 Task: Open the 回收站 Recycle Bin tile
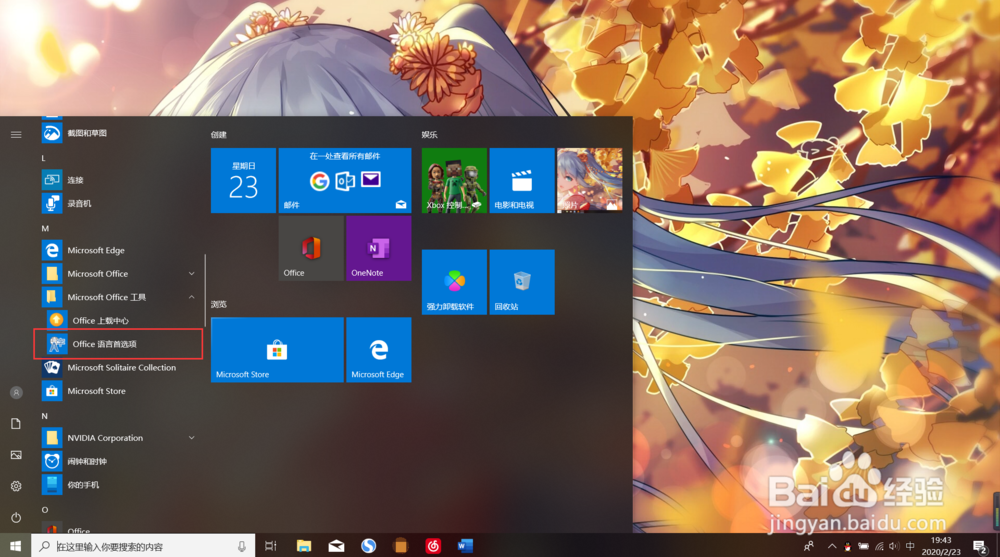click(522, 282)
